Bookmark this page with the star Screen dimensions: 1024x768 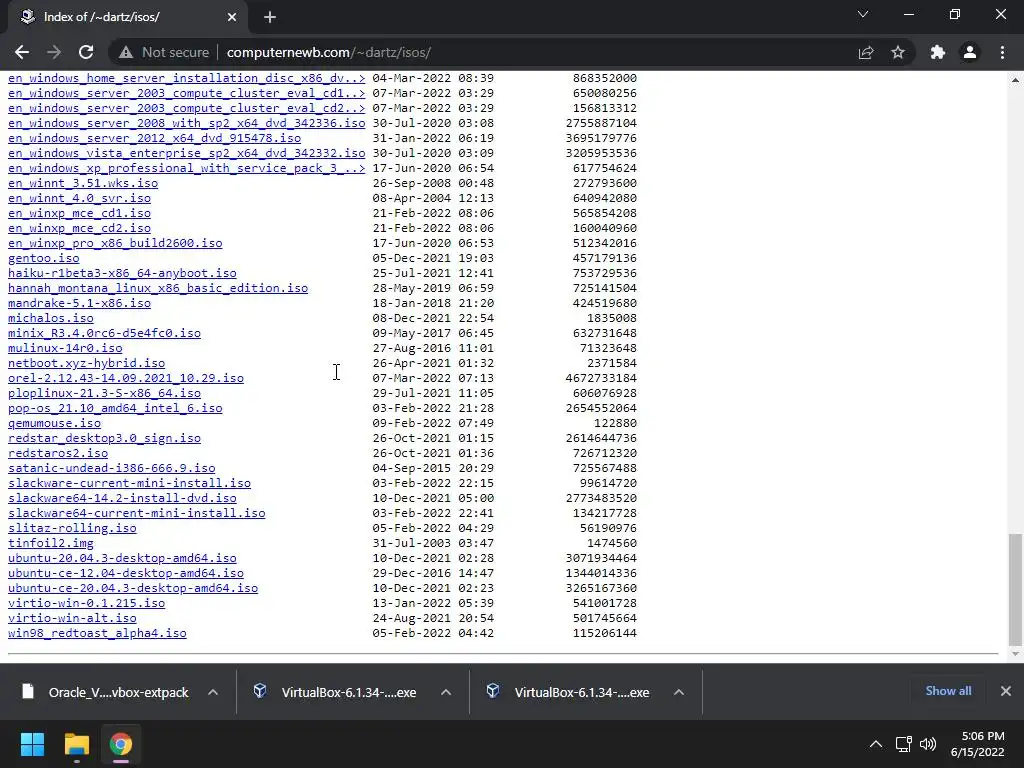coord(898,52)
